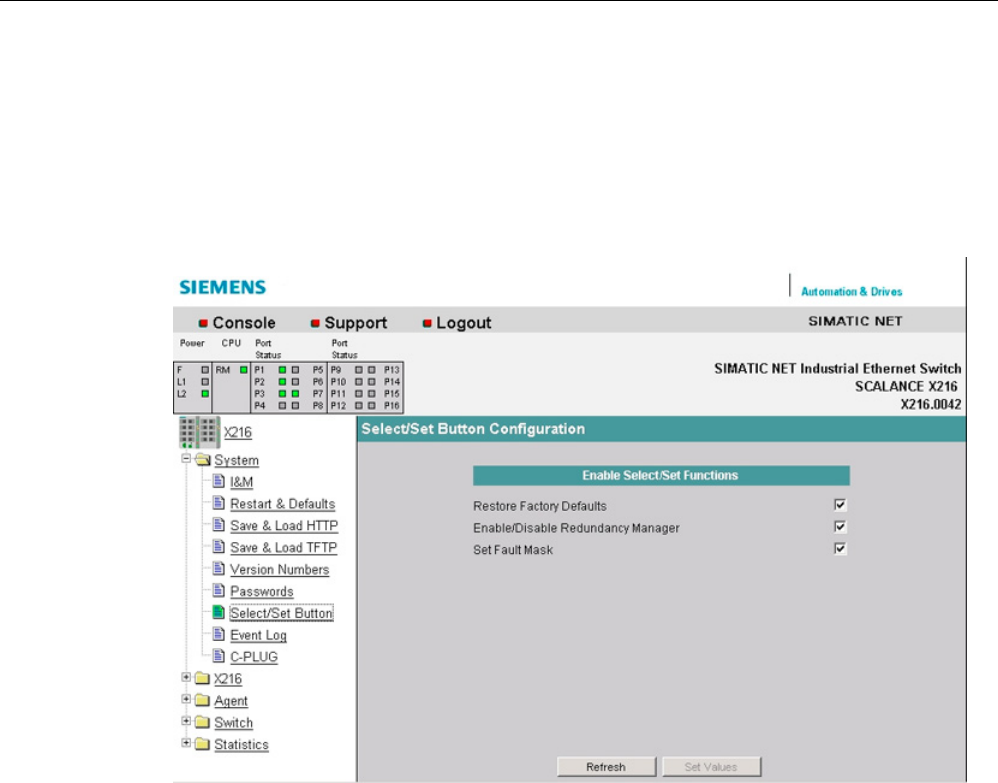Click the red bullet beside Logout
This screenshot has width=998, height=783.
427,323
